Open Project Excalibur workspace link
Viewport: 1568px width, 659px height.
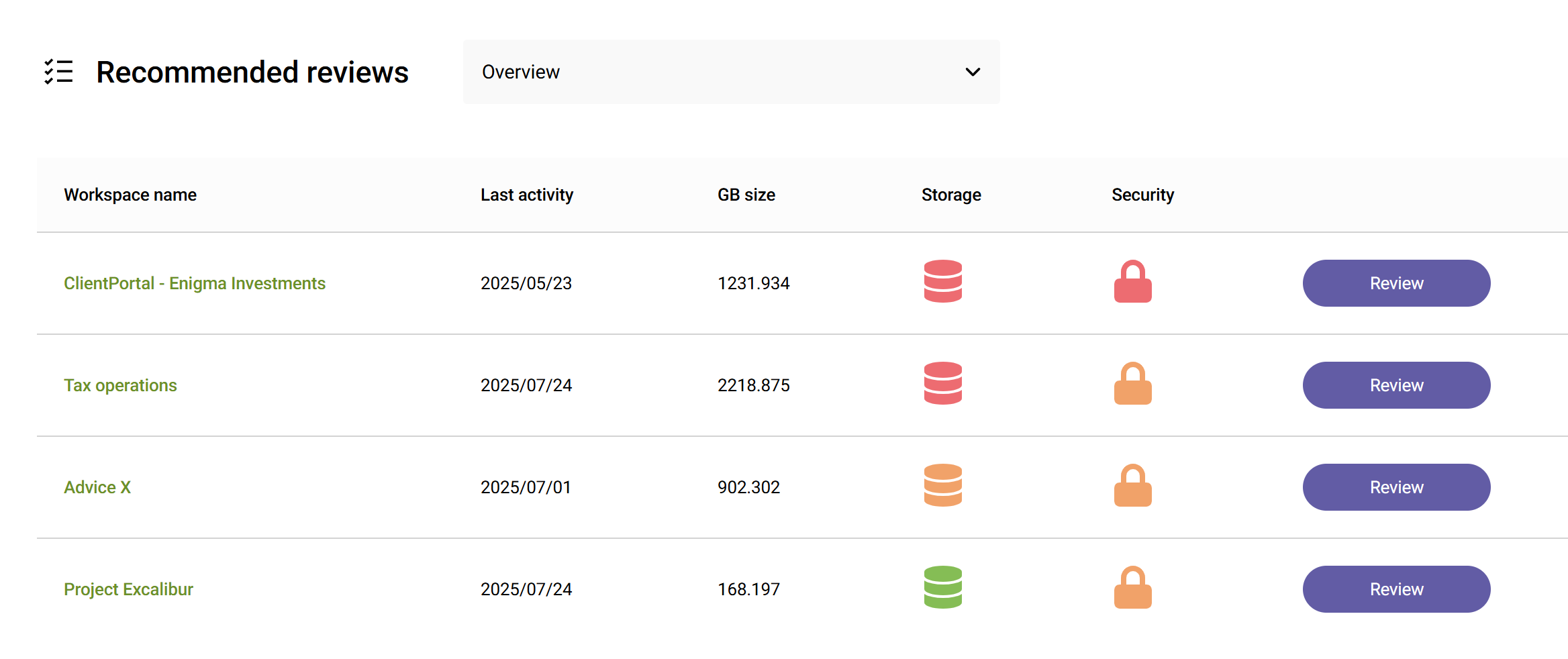(128, 589)
